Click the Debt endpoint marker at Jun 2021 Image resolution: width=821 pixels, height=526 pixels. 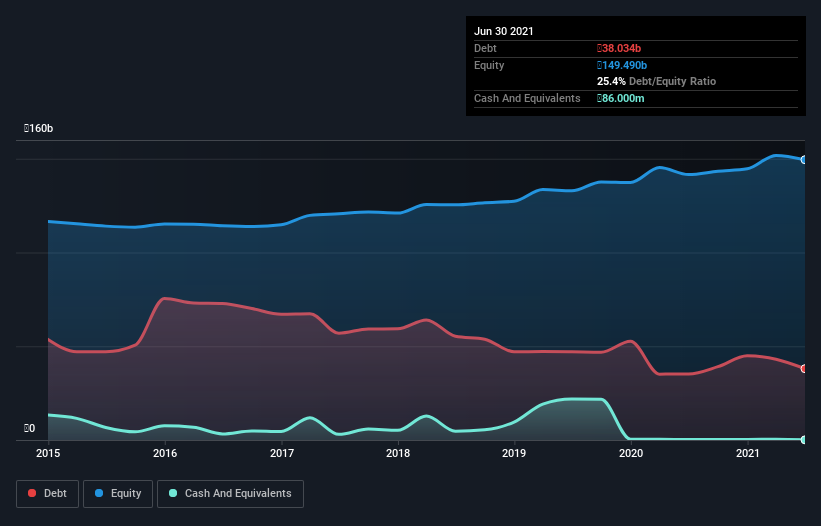(804, 368)
